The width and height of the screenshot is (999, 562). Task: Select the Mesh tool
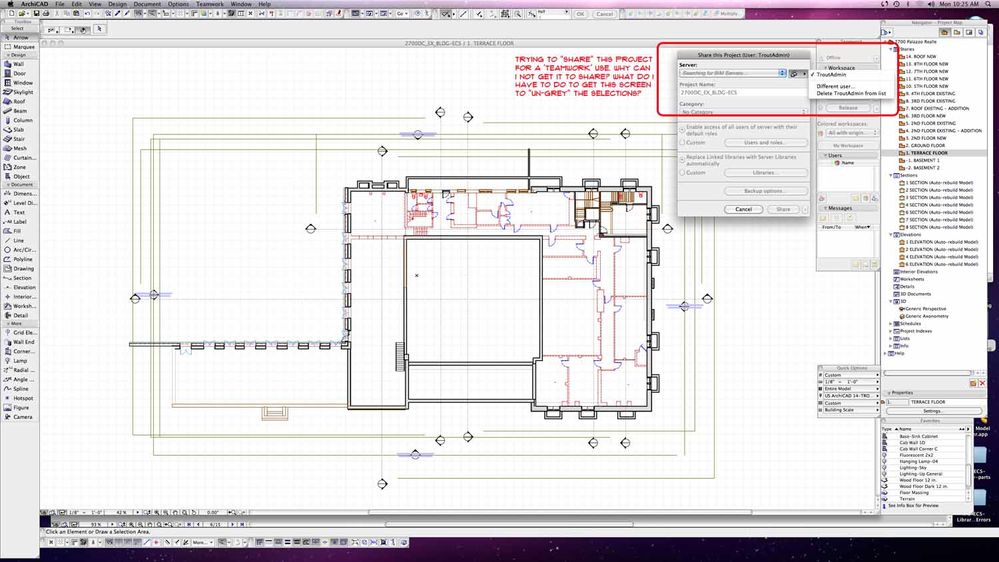coord(20,148)
